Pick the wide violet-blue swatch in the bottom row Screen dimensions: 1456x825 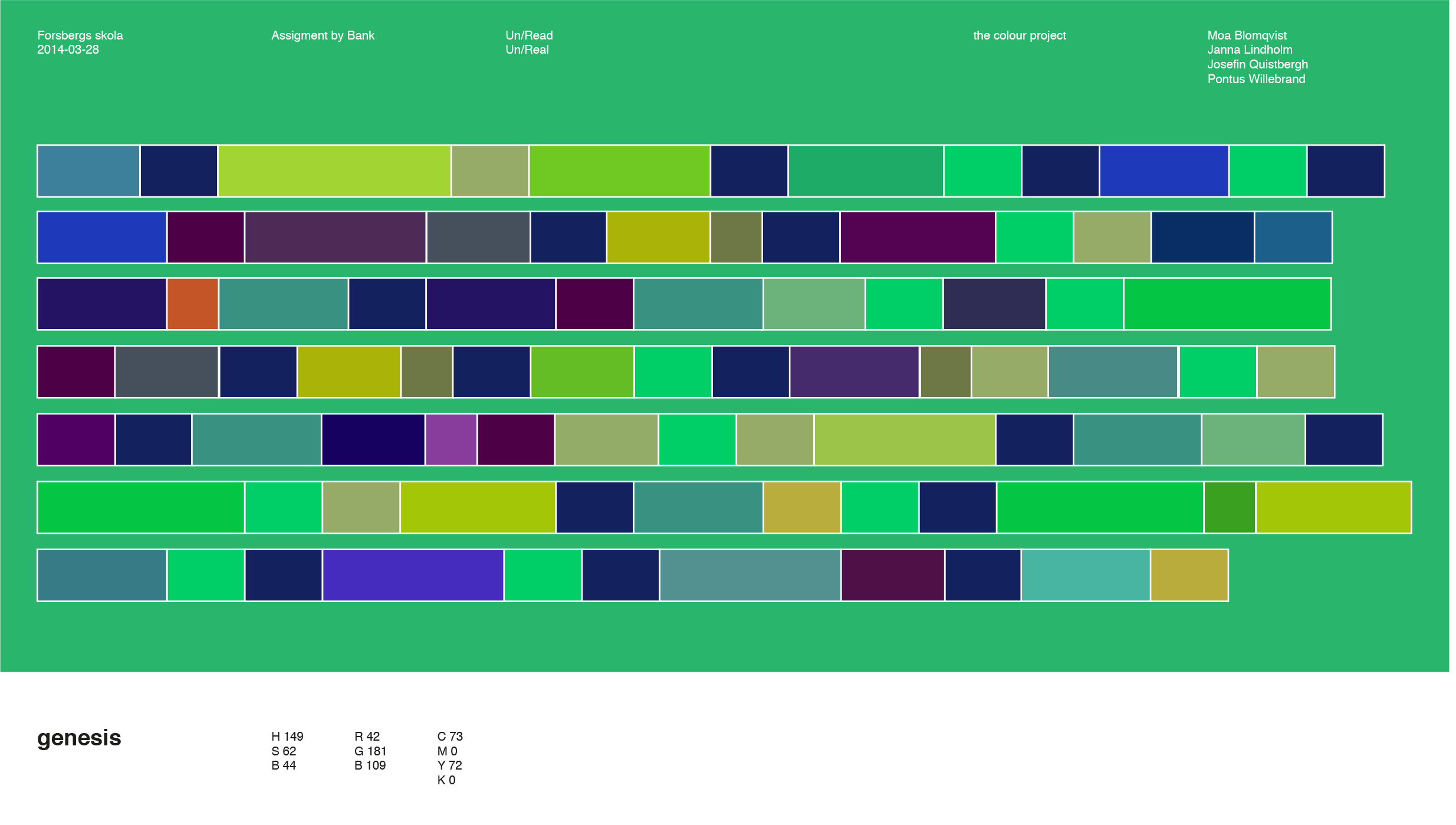pyautogui.click(x=413, y=575)
